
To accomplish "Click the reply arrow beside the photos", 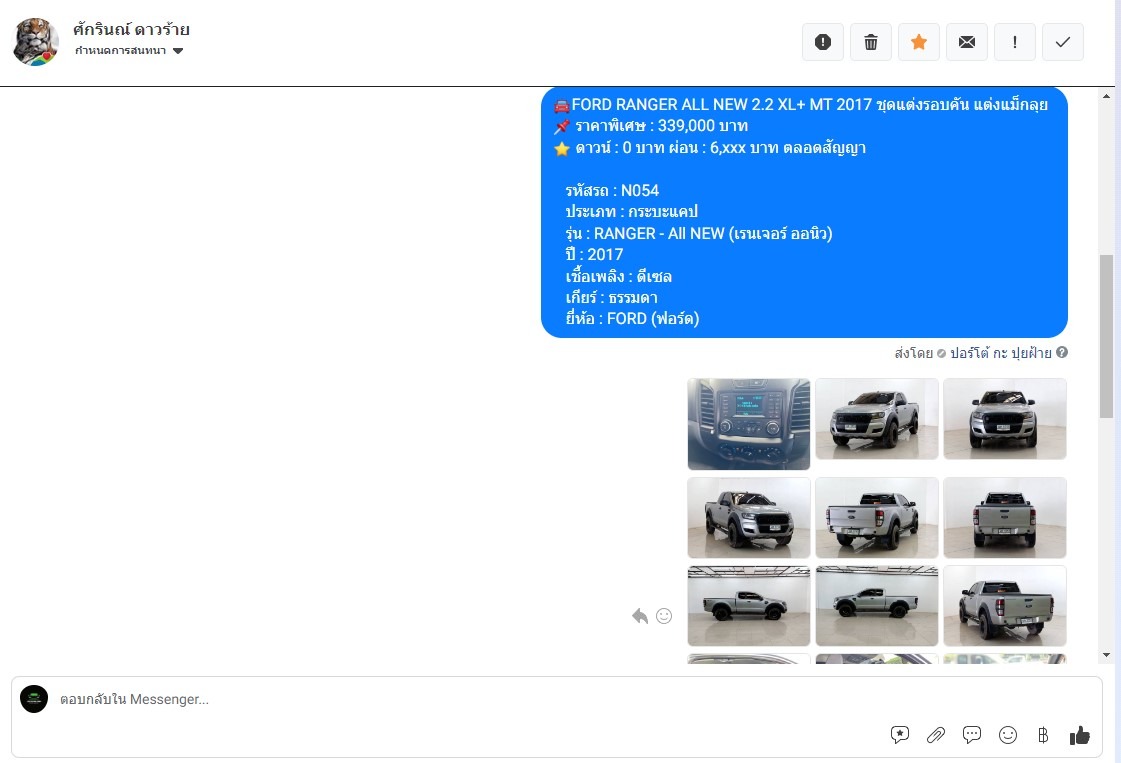I will click(x=640, y=616).
